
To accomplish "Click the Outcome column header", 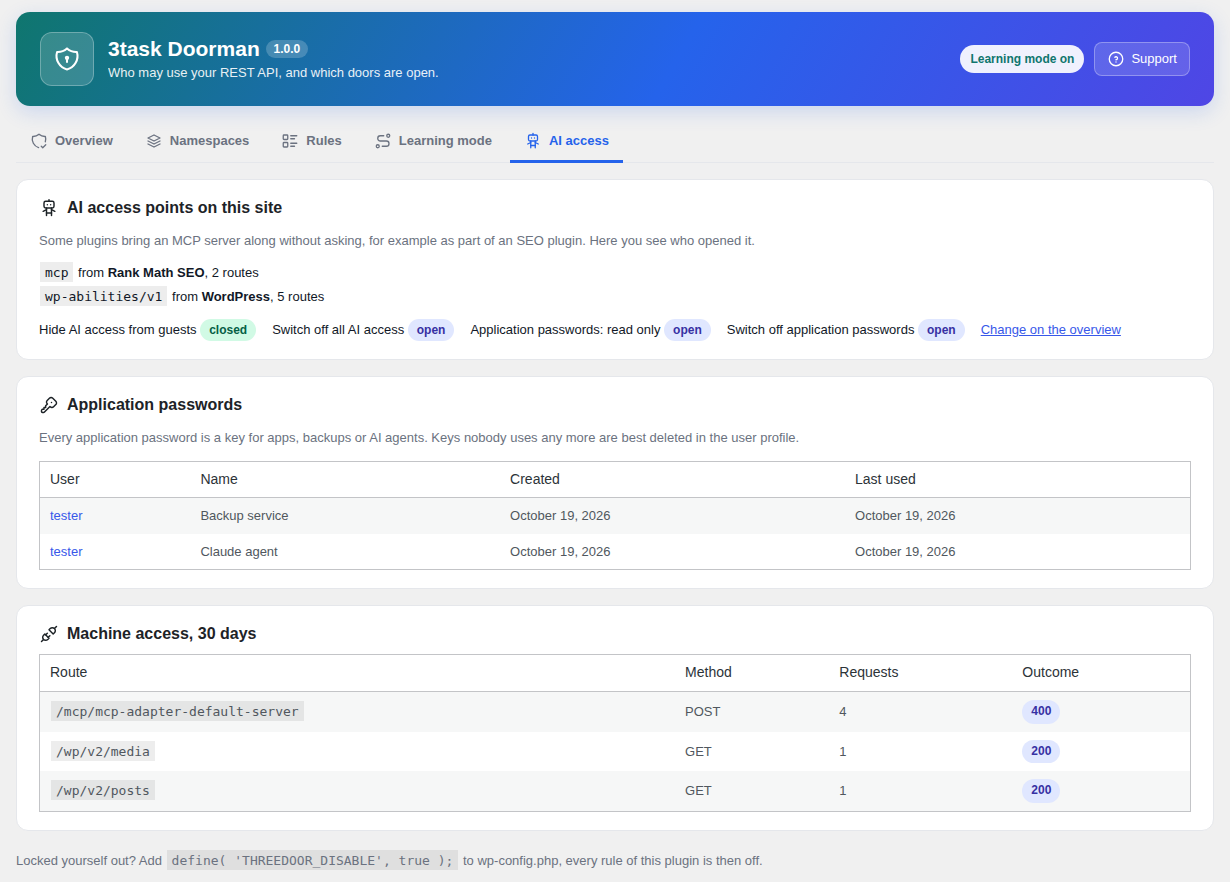I will click(1050, 672).
